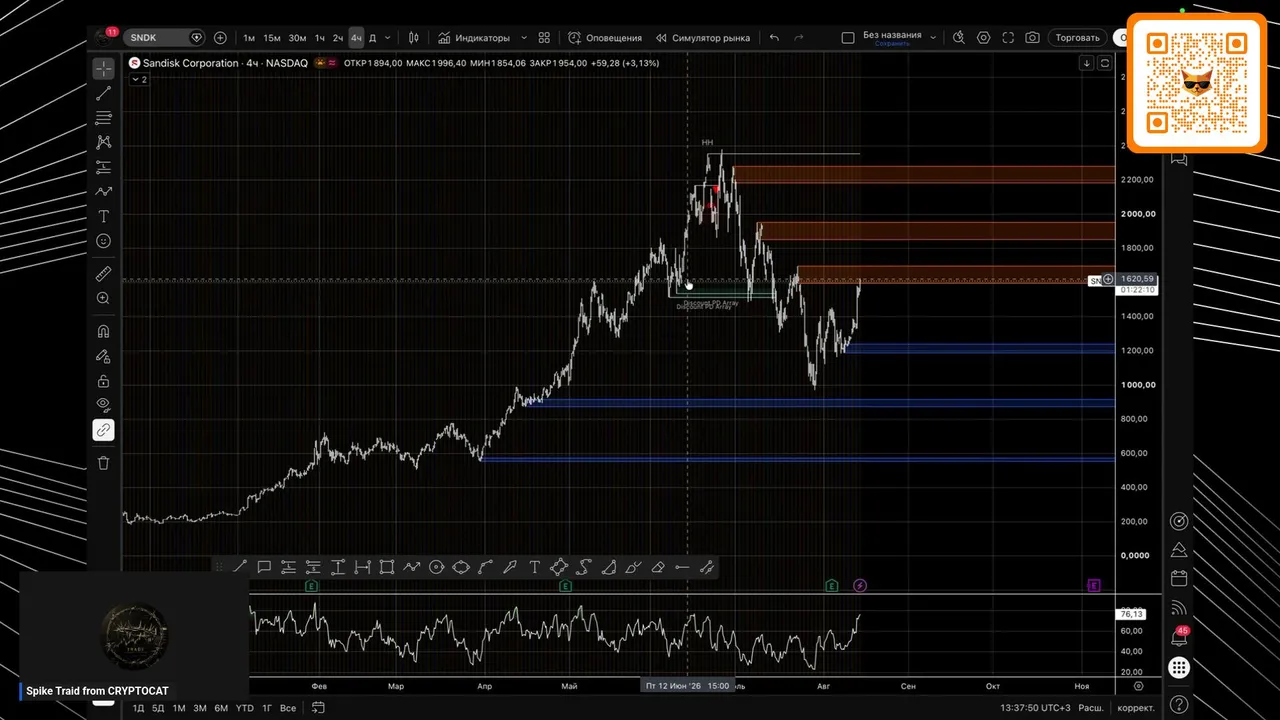The width and height of the screenshot is (1280, 720).
Task: Open the help center question mark
Action: [1179, 704]
